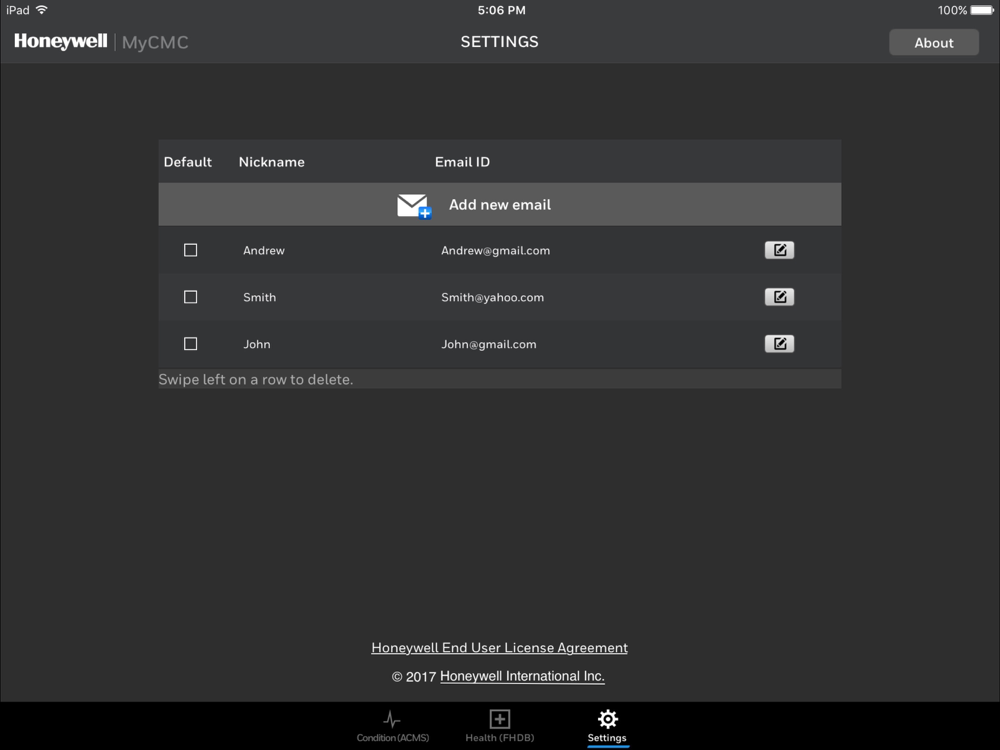Click the 100% battery percentage
1000x750 pixels.
coord(952,10)
